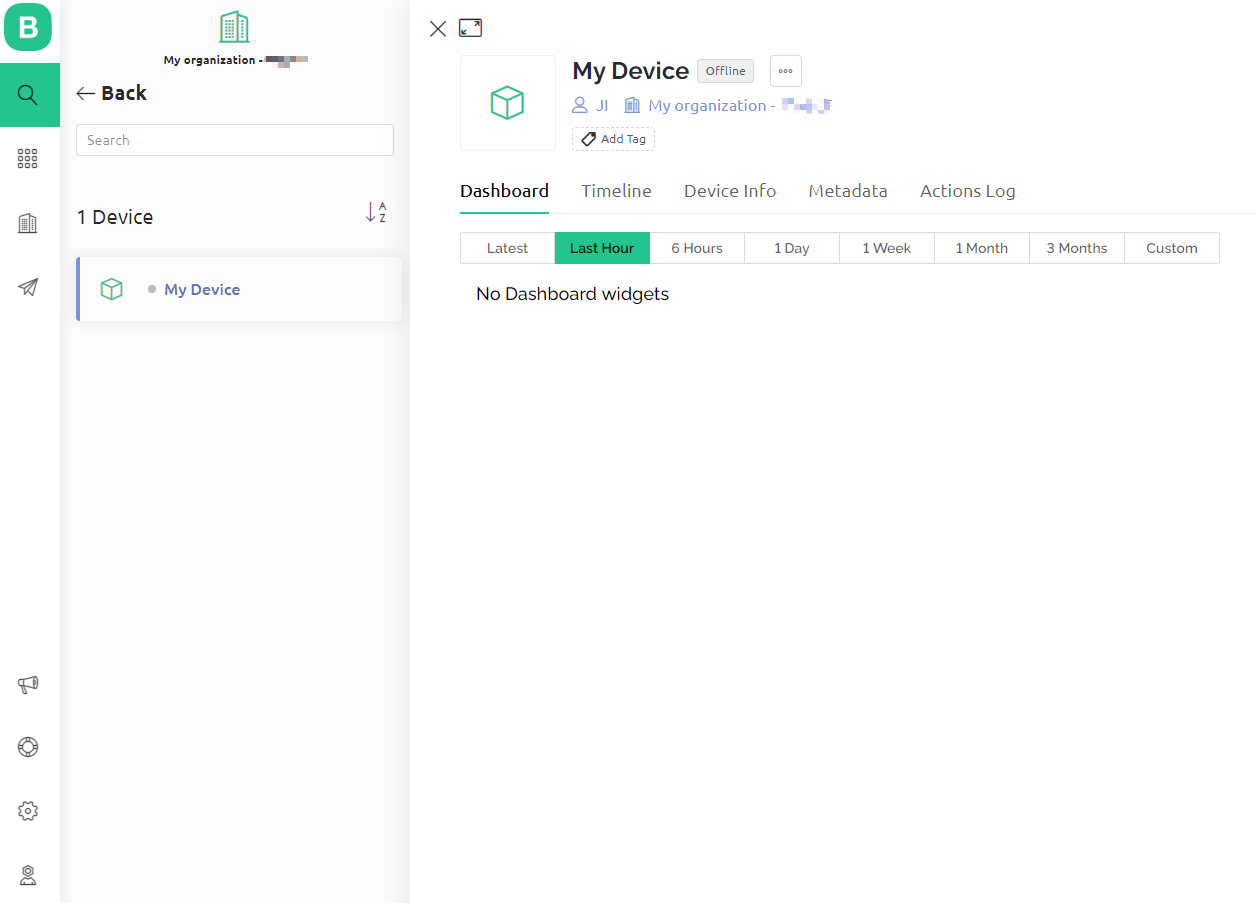
Task: Open the paper plane icon in sidebar
Action: (28, 287)
